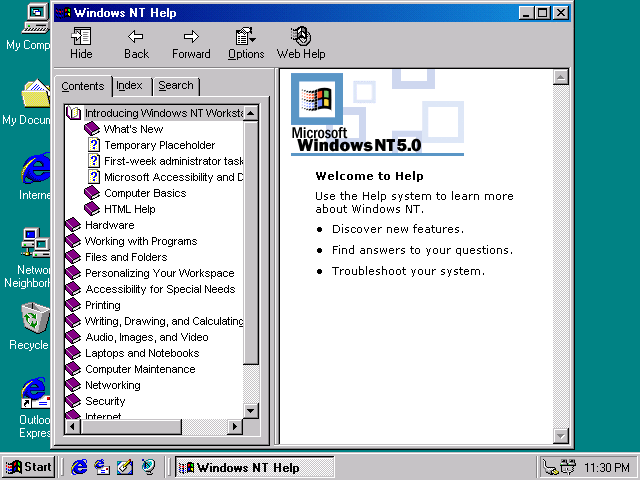Launch Internet Explorer from Quick Launch
This screenshot has width=640, height=480.
click(79, 467)
